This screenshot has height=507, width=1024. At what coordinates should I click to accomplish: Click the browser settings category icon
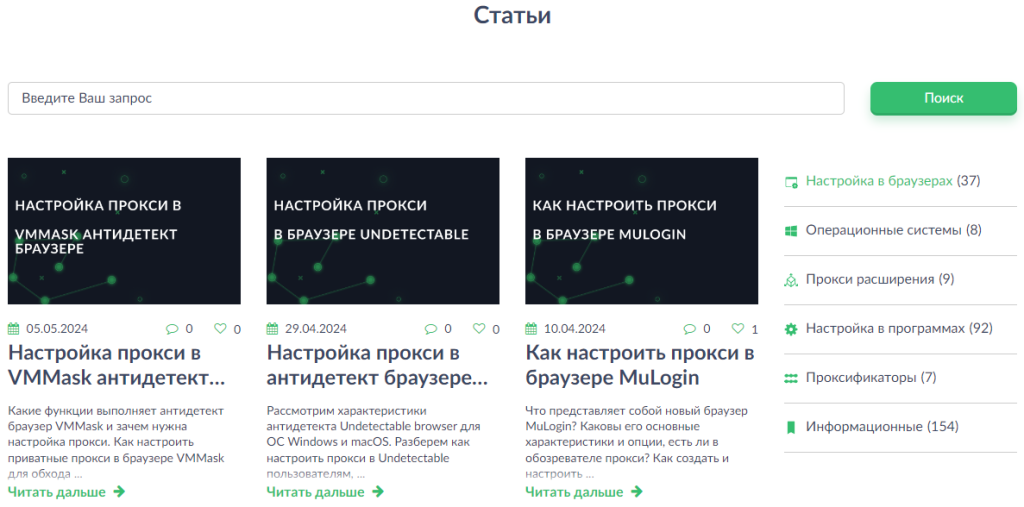point(791,182)
